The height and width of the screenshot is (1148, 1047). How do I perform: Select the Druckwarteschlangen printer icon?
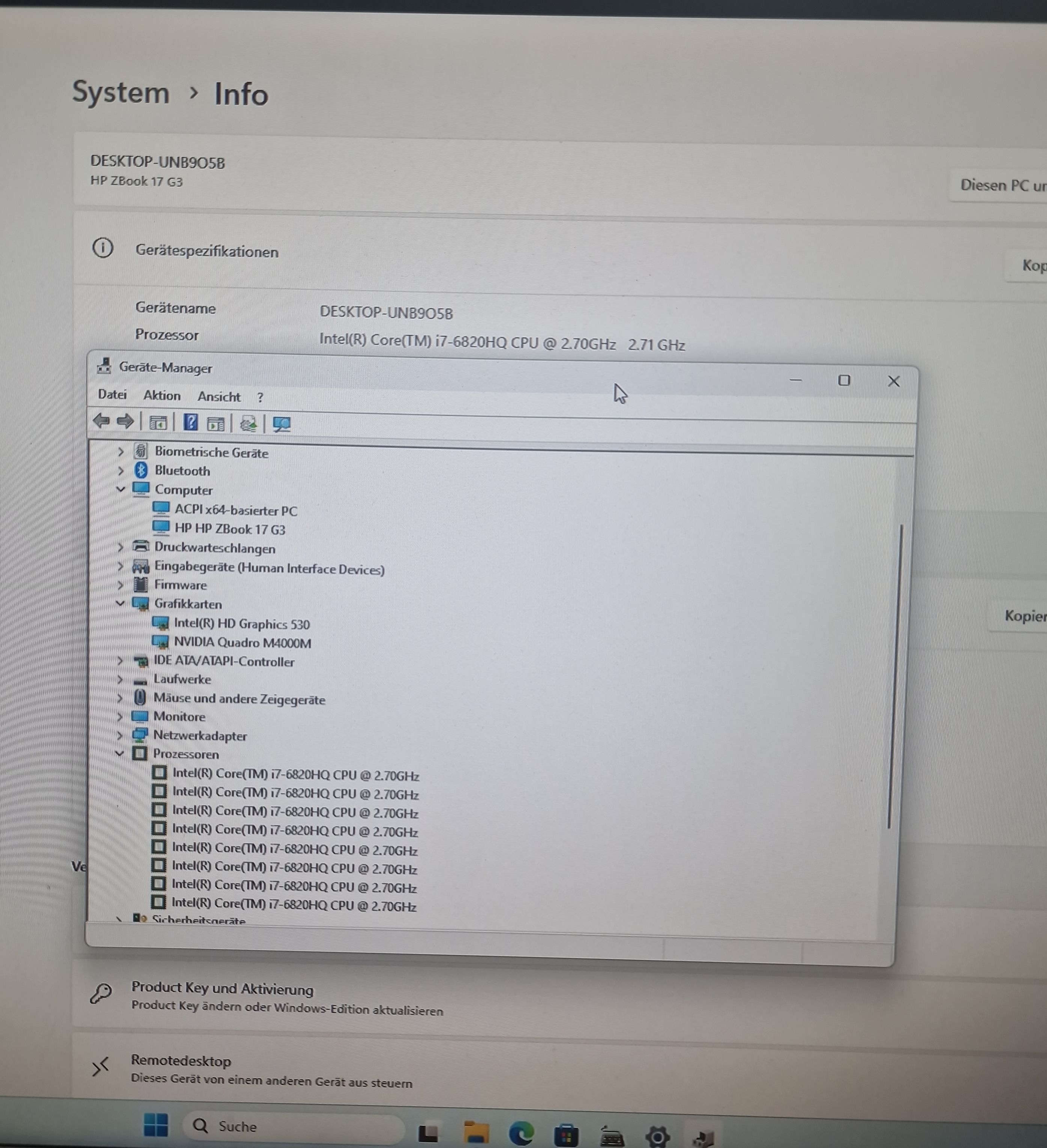pyautogui.click(x=141, y=546)
